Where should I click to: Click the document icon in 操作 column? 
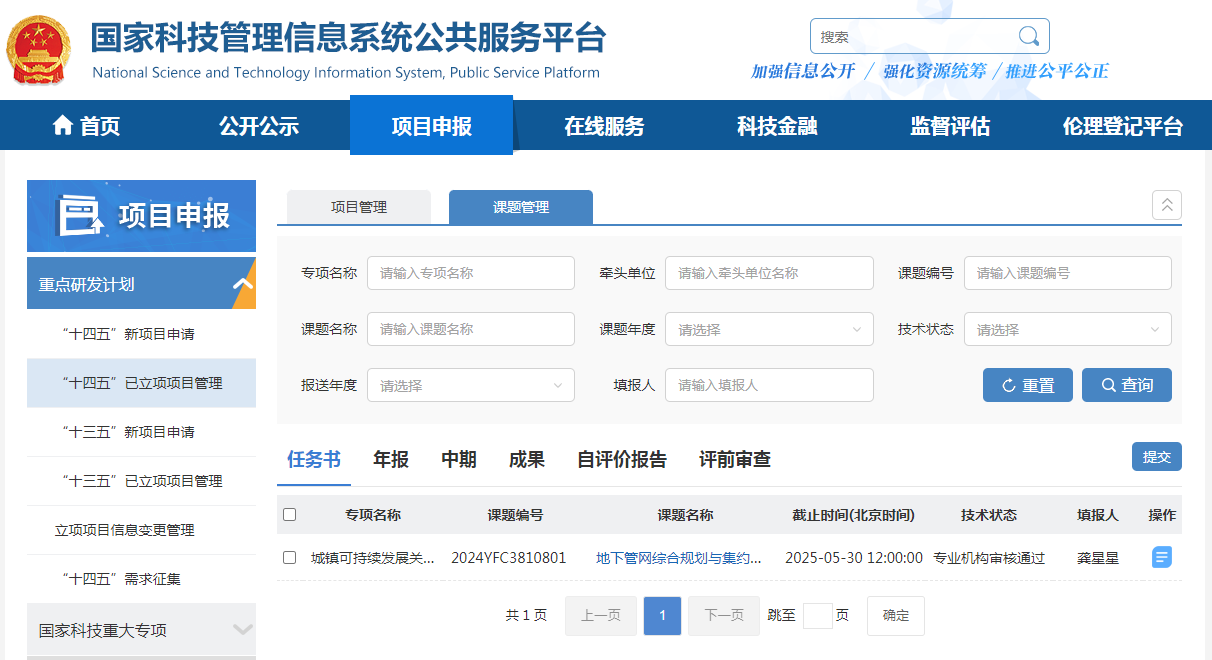coord(1161,557)
